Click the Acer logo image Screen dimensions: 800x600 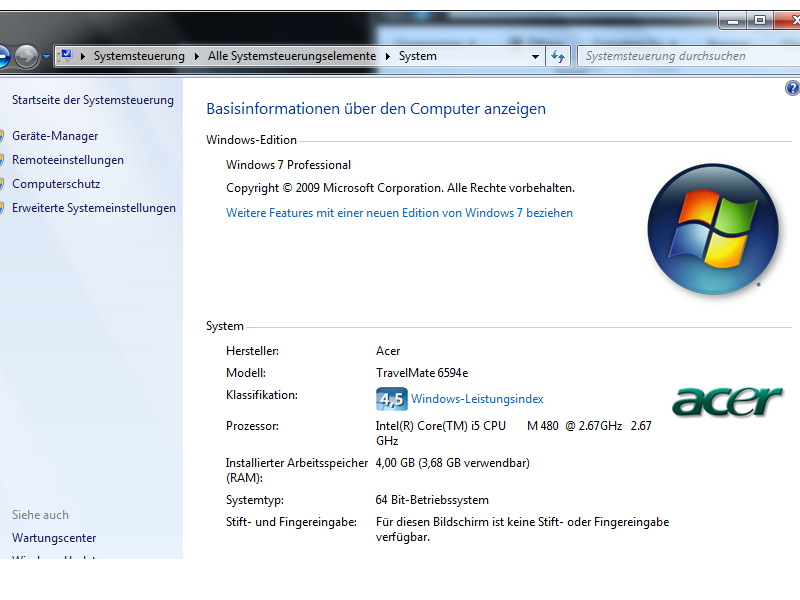pyautogui.click(x=728, y=402)
